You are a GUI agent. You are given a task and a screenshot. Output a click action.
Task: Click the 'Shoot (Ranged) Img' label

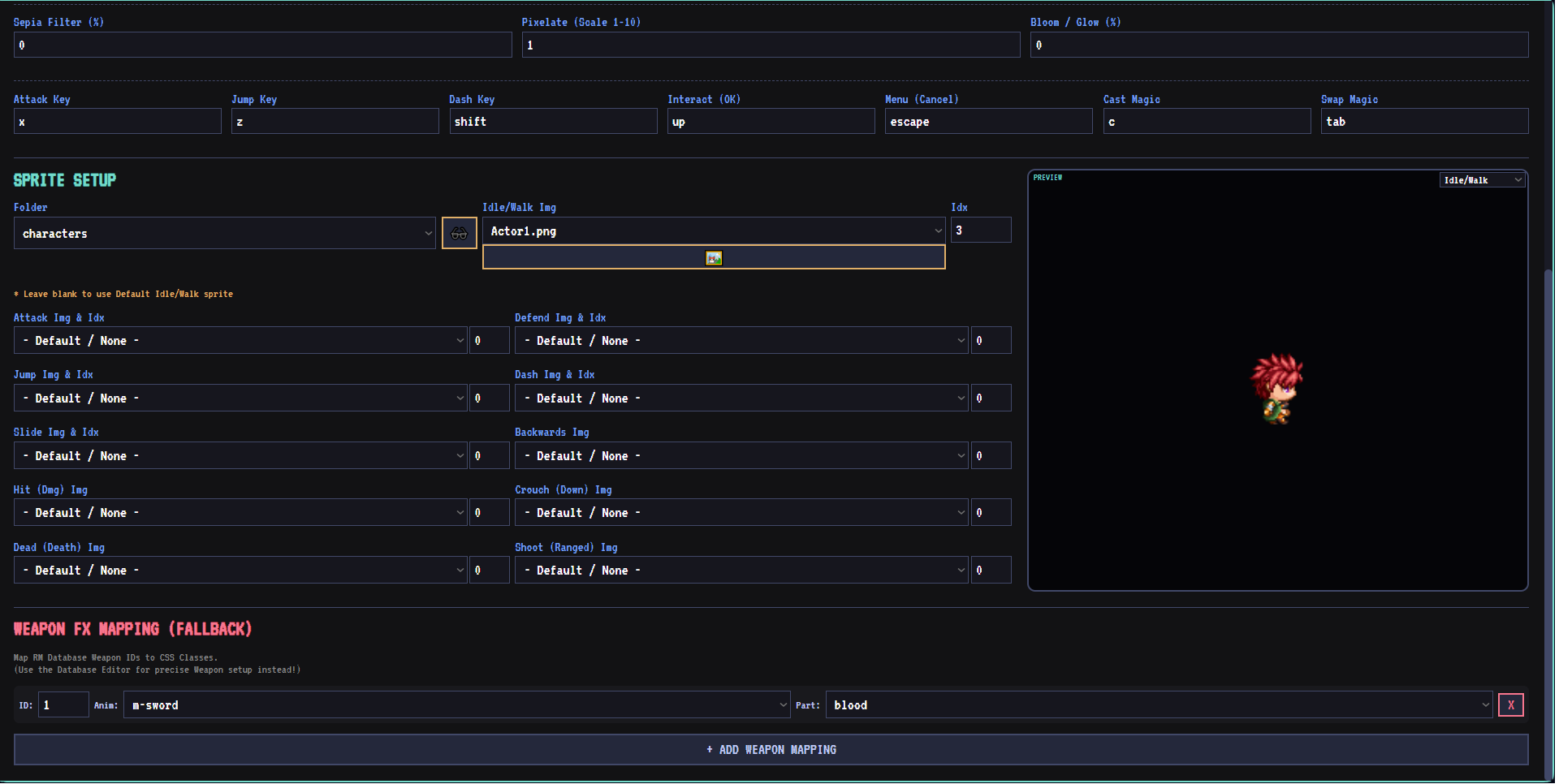click(x=566, y=548)
